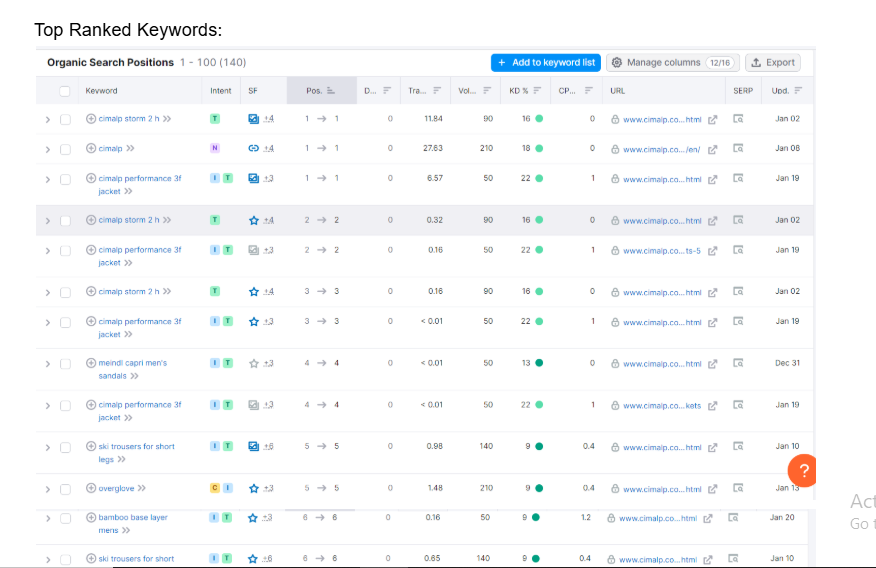Open the overglove keyword link
Image resolution: width=876 pixels, height=568 pixels.
pos(116,488)
